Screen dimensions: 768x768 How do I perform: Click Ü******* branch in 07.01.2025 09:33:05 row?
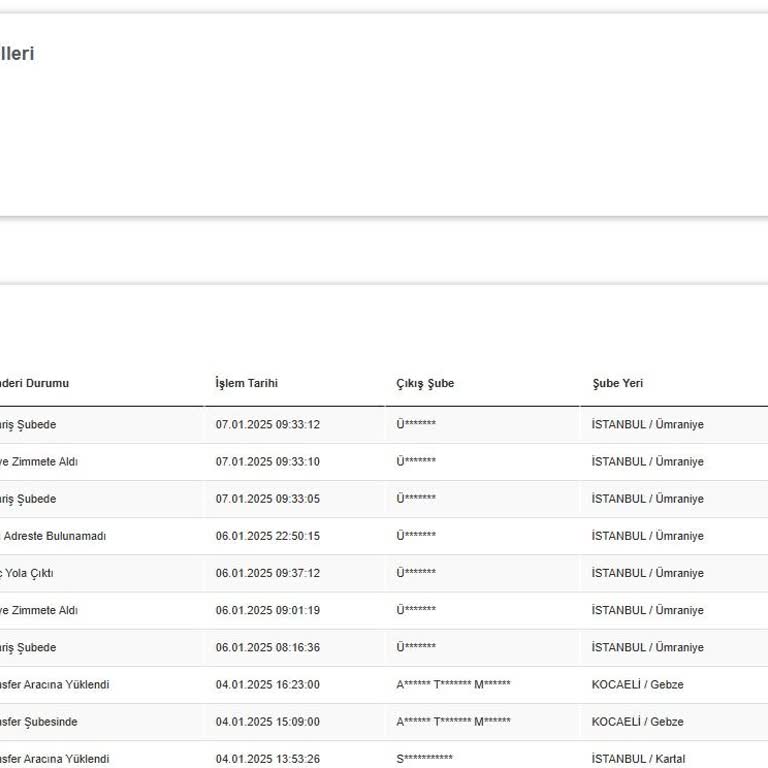[x=416, y=498]
